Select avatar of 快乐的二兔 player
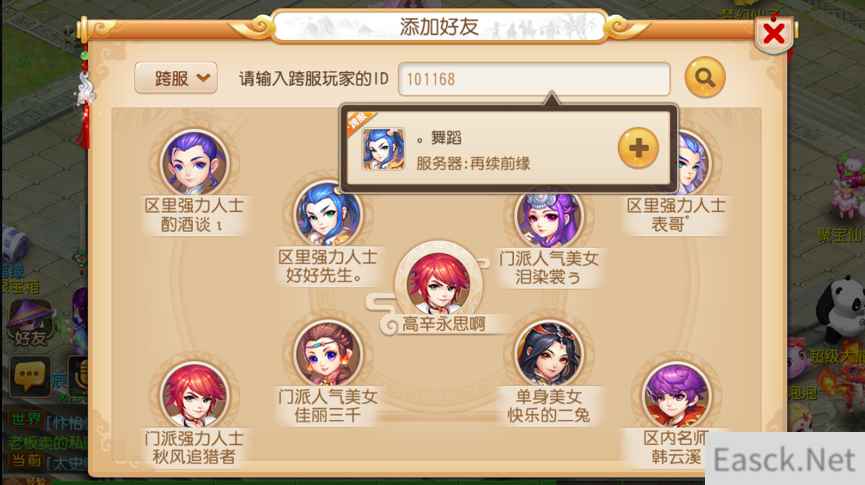Image resolution: width=865 pixels, height=485 pixels. point(548,354)
